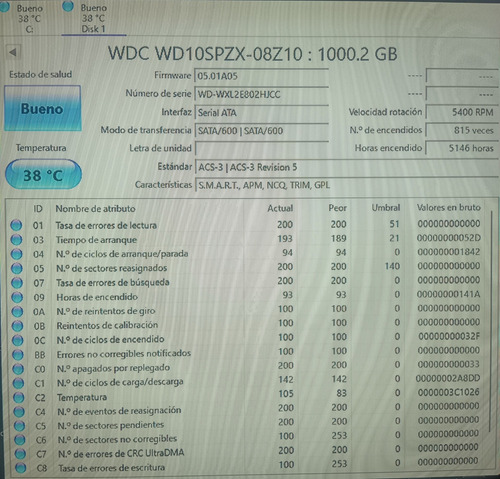Screen dimensions: 500x479
Task: Click raw value 00000000033
Action: pos(449,364)
